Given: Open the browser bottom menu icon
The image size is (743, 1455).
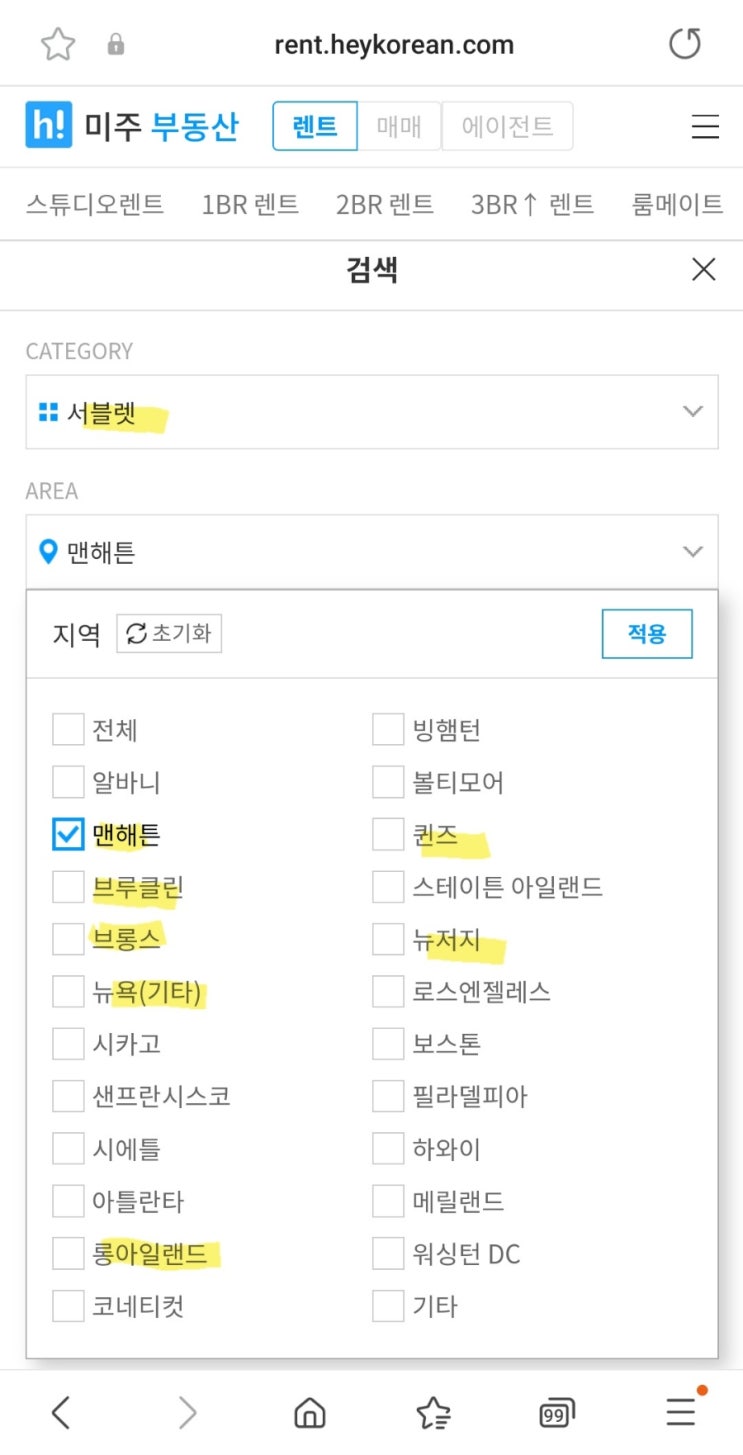Looking at the screenshot, I should point(681,1412).
